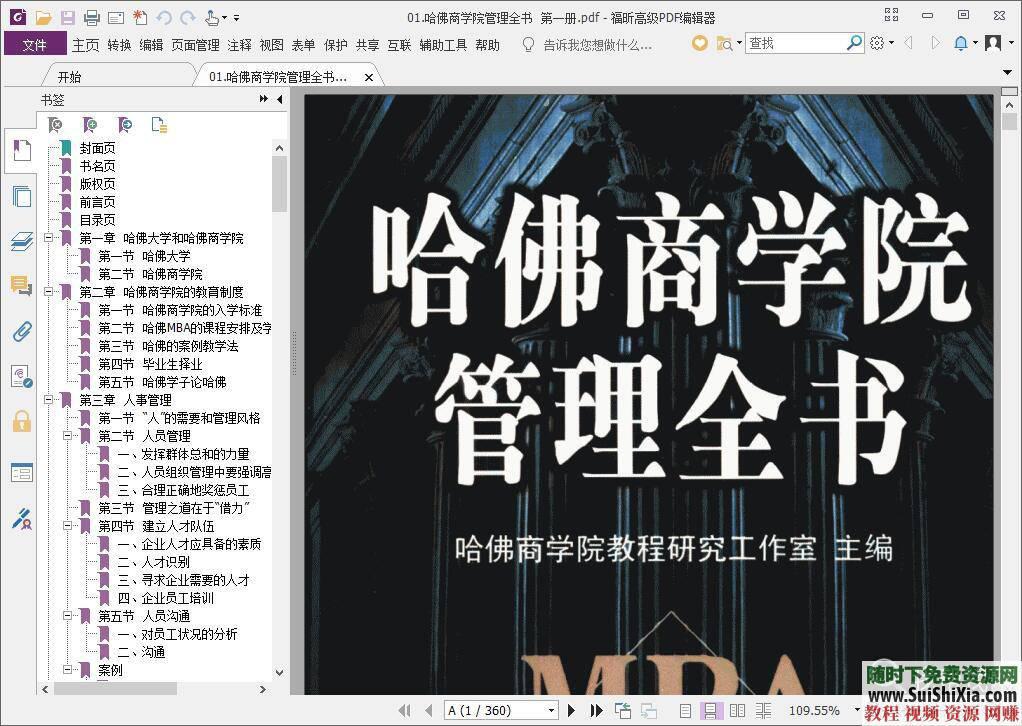Open the folder search dropdown arrow
The height and width of the screenshot is (726, 1022).
(x=739, y=44)
